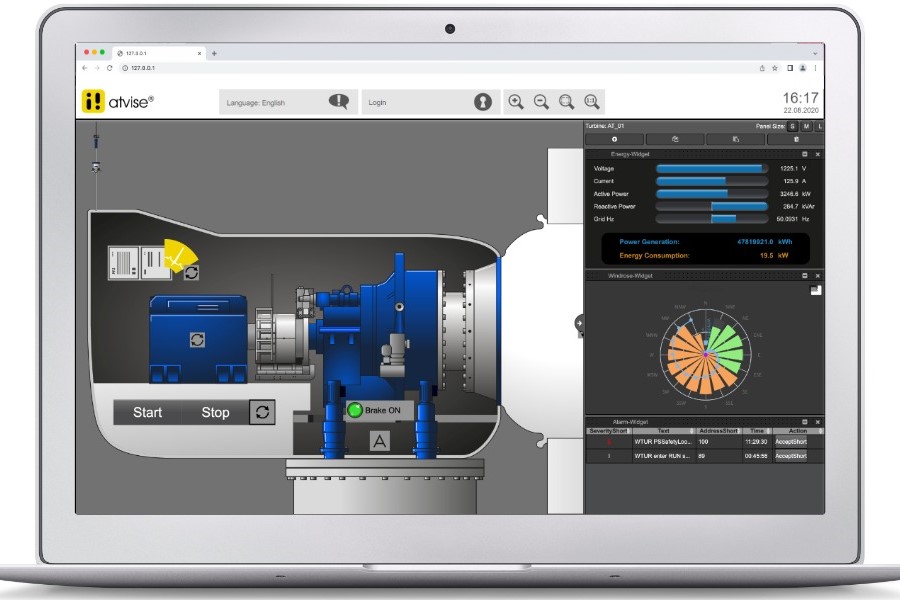Screen dimensions: 900x600
Task: Sort alarms by the Text column header
Action: pos(662,431)
